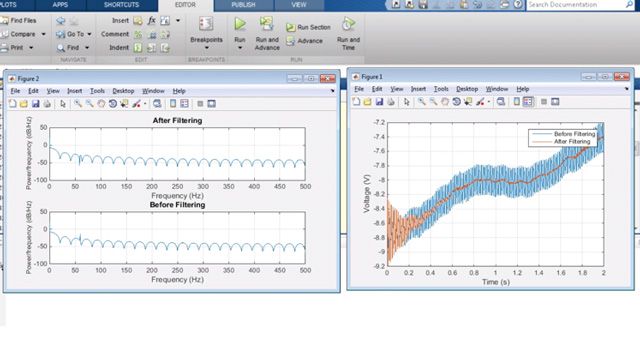The image size is (640, 360).
Task: Click the Run Section button
Action: (x=308, y=27)
